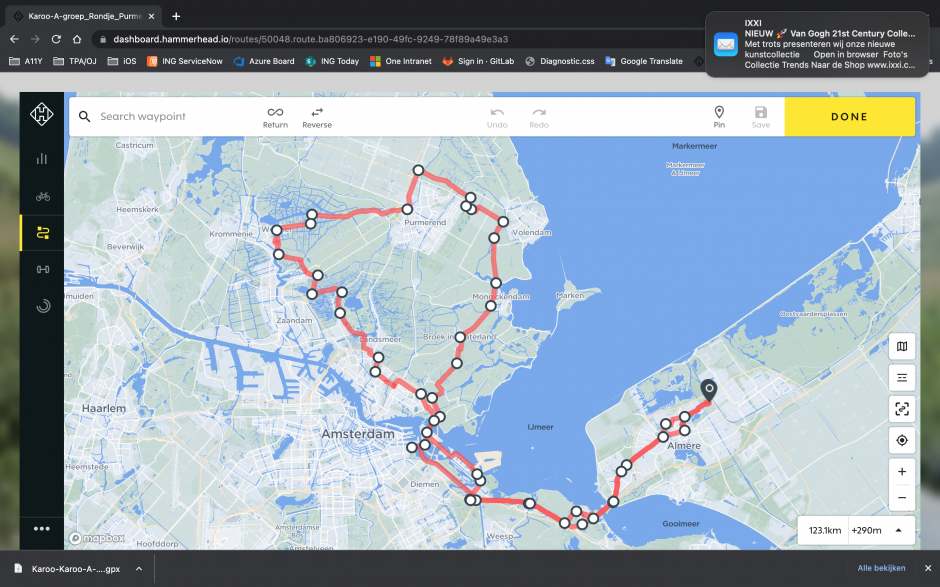This screenshot has height=587, width=940.
Task: Open the map style selector icon
Action: [x=902, y=347]
